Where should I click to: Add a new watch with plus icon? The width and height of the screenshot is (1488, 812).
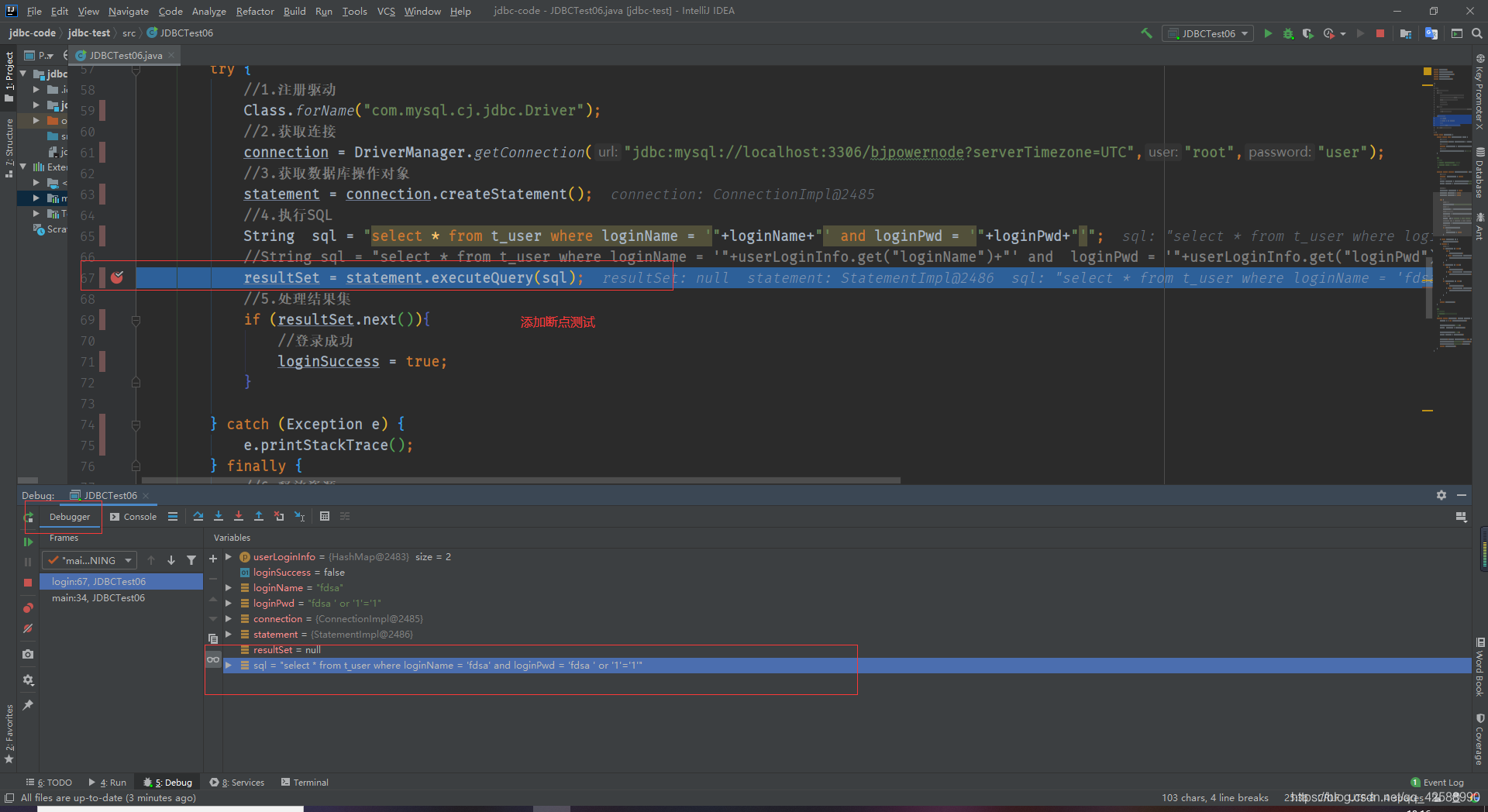tap(213, 558)
